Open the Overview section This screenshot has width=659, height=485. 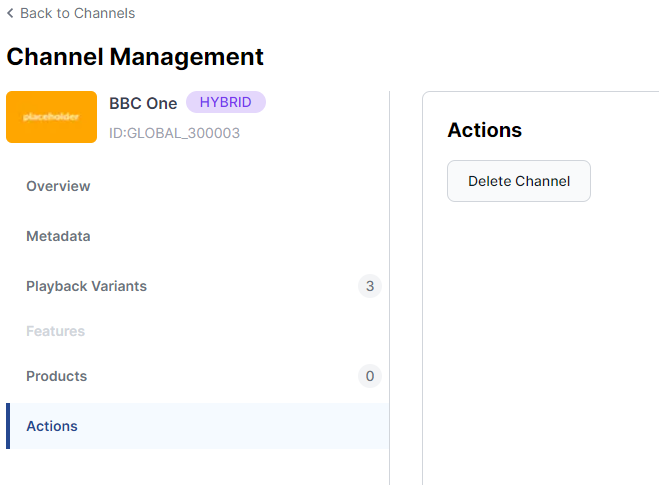58,186
